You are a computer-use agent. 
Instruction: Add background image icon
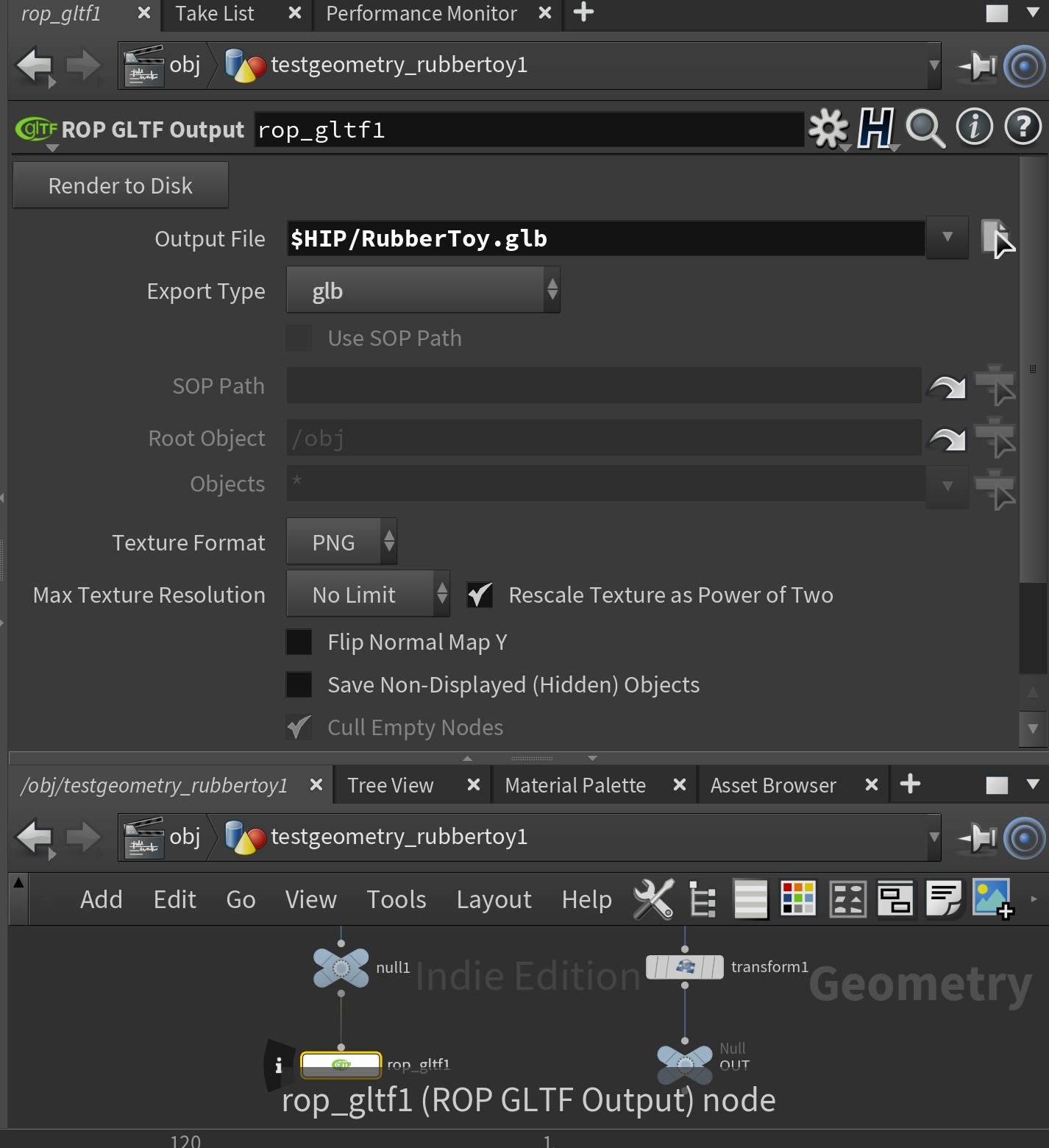[993, 899]
